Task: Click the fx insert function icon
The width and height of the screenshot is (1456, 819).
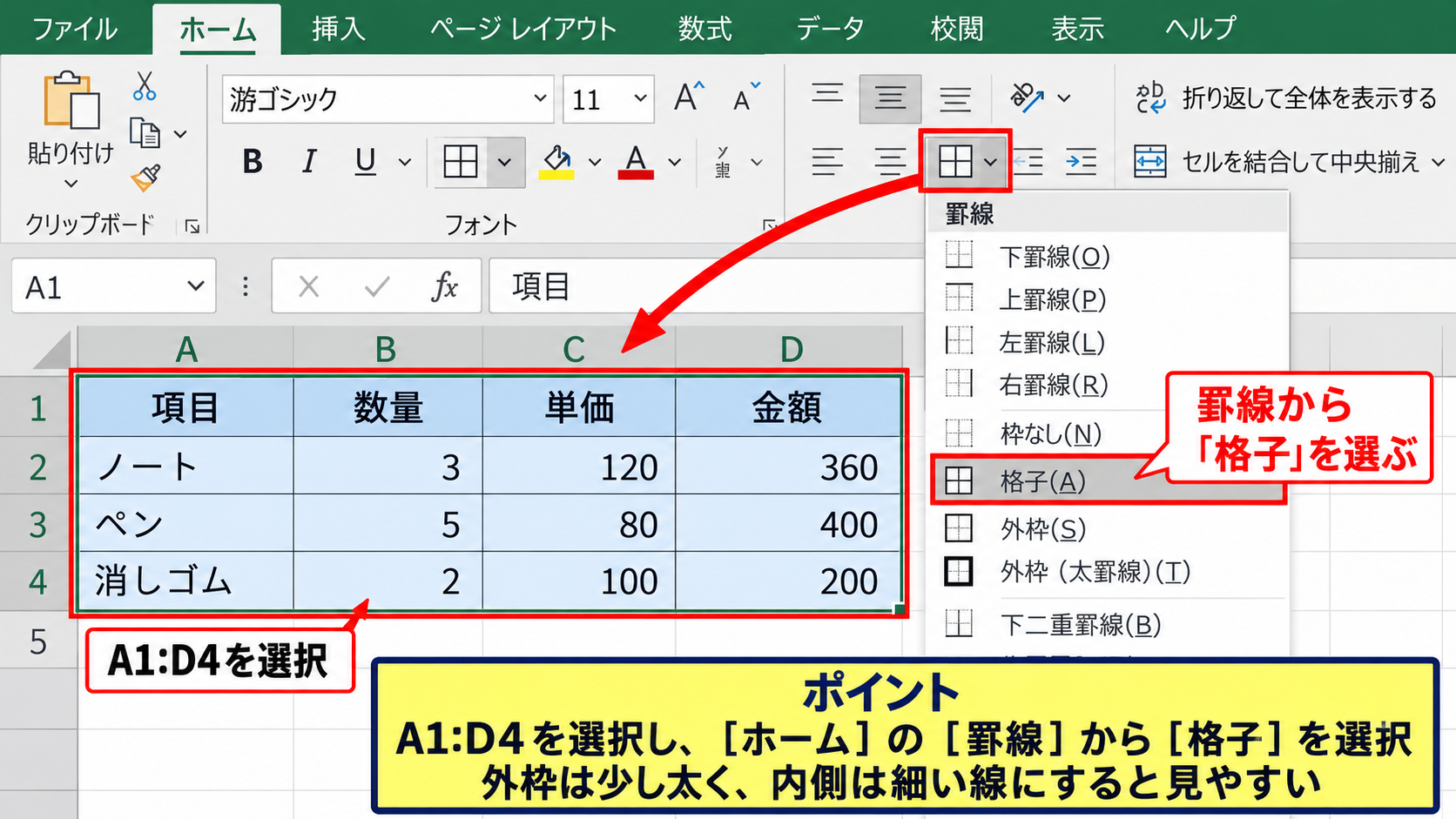Action: [x=444, y=286]
